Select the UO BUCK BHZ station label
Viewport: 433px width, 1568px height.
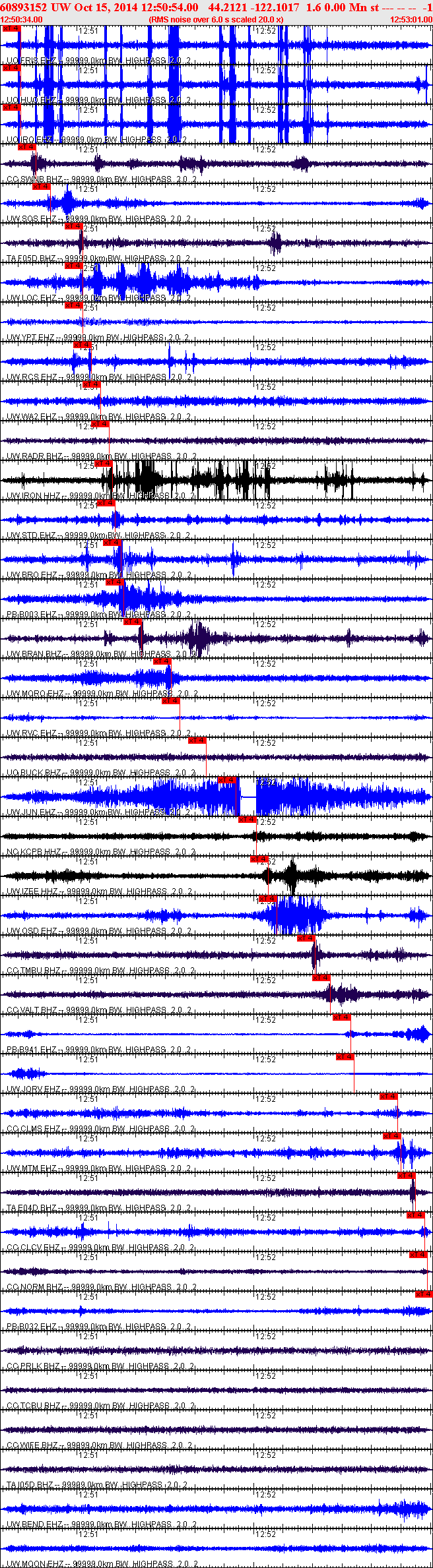click(101, 773)
